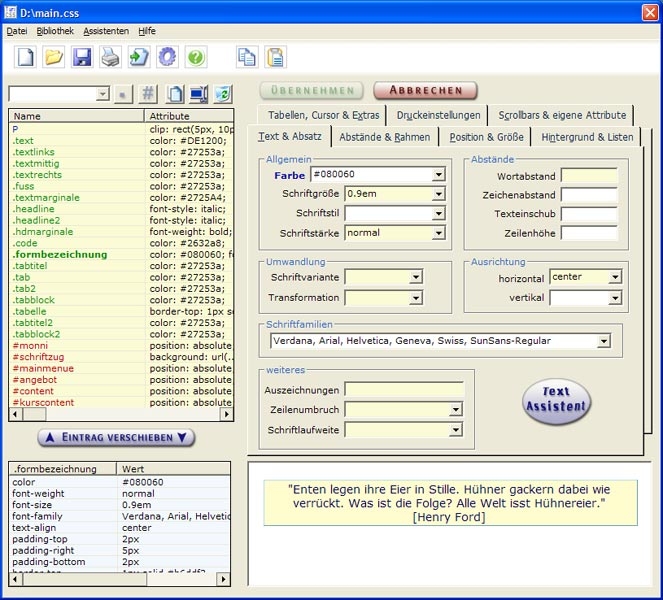The image size is (663, 600).
Task: Open the Schriftfamilien font list dropdown
Action: click(603, 341)
